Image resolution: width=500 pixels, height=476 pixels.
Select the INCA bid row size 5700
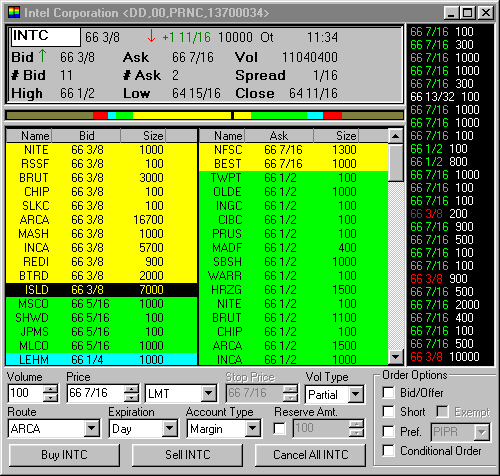[x=102, y=248]
